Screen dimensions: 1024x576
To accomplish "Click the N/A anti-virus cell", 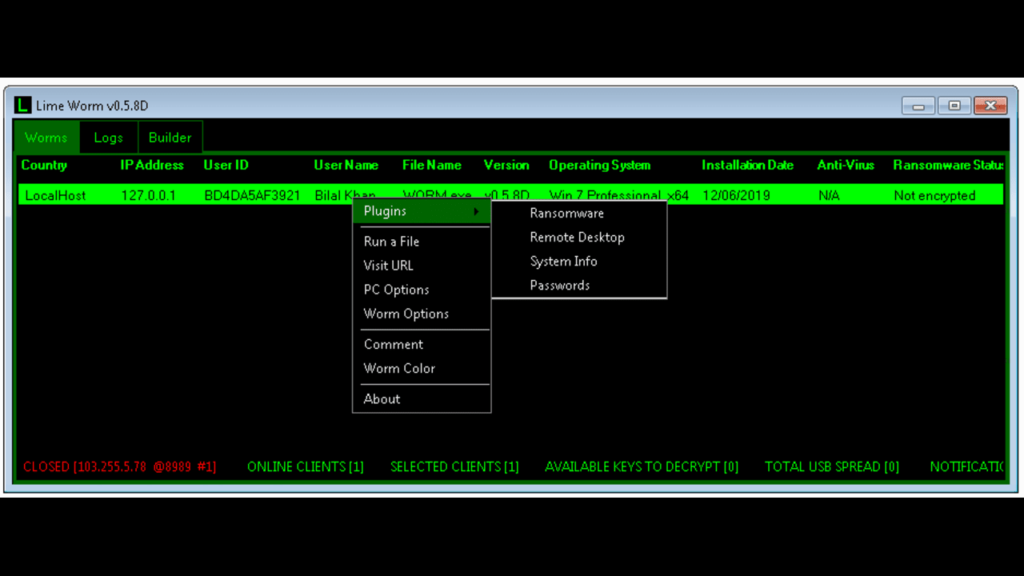I will (829, 195).
